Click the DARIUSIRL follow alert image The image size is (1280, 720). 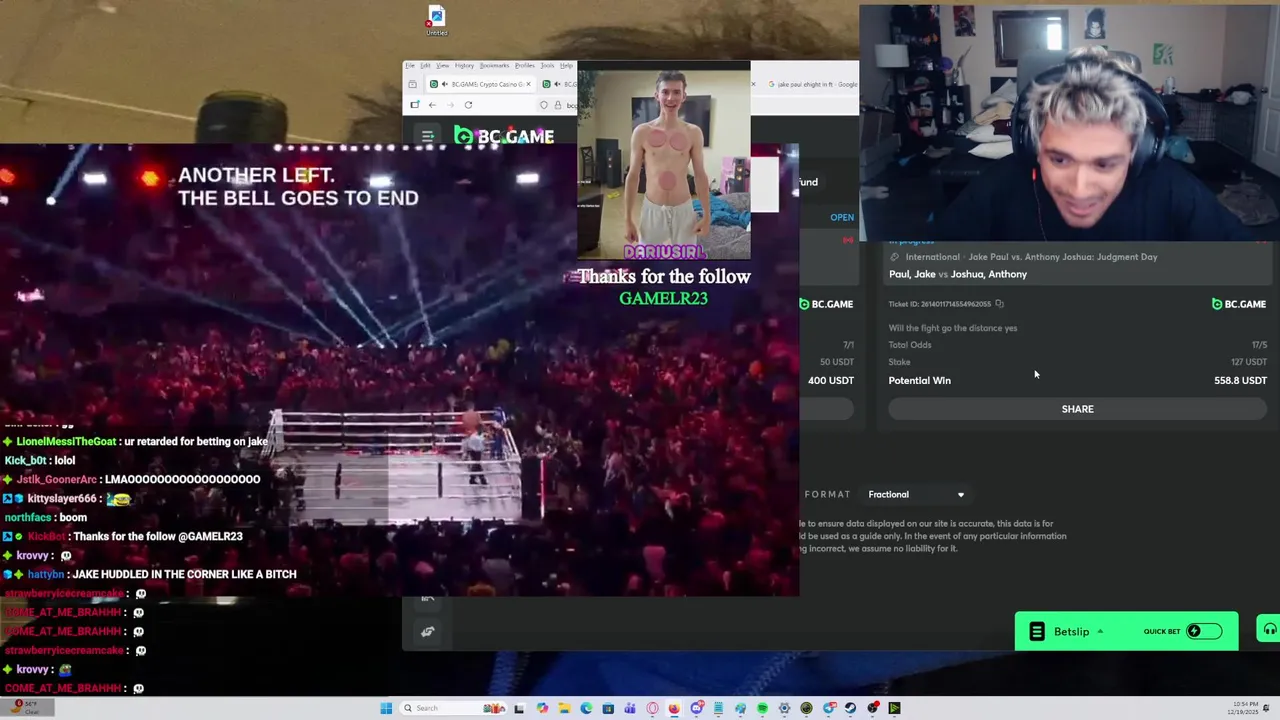point(664,160)
